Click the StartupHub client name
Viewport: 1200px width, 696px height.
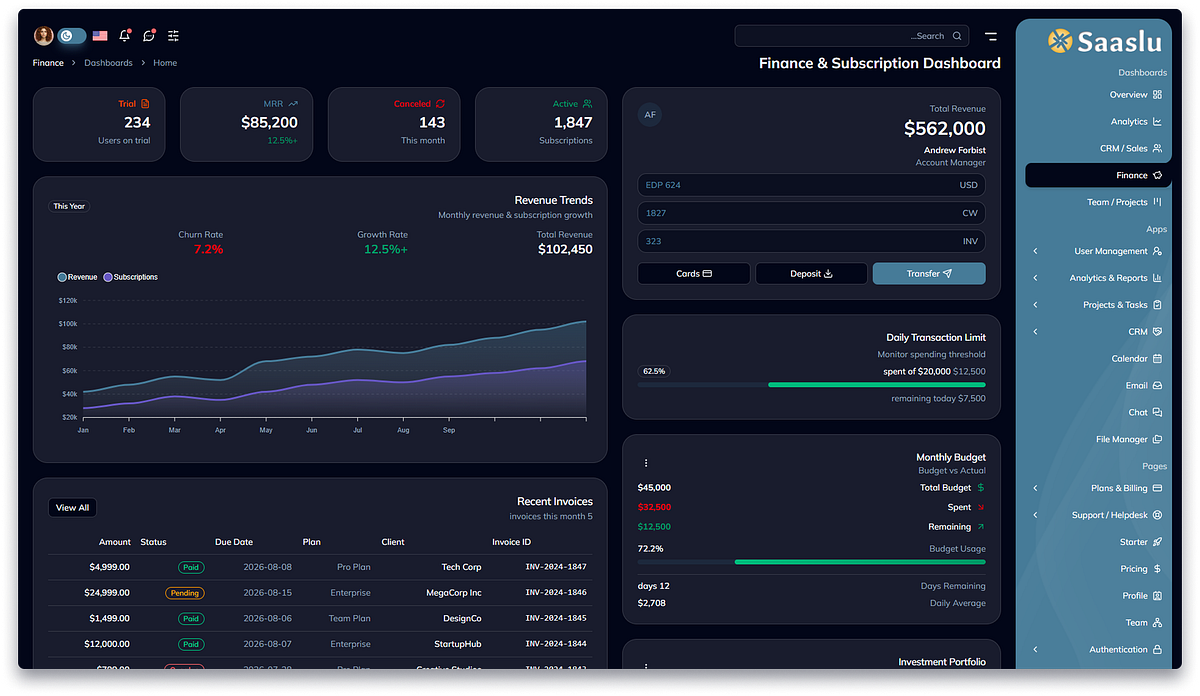pyautogui.click(x=458, y=645)
